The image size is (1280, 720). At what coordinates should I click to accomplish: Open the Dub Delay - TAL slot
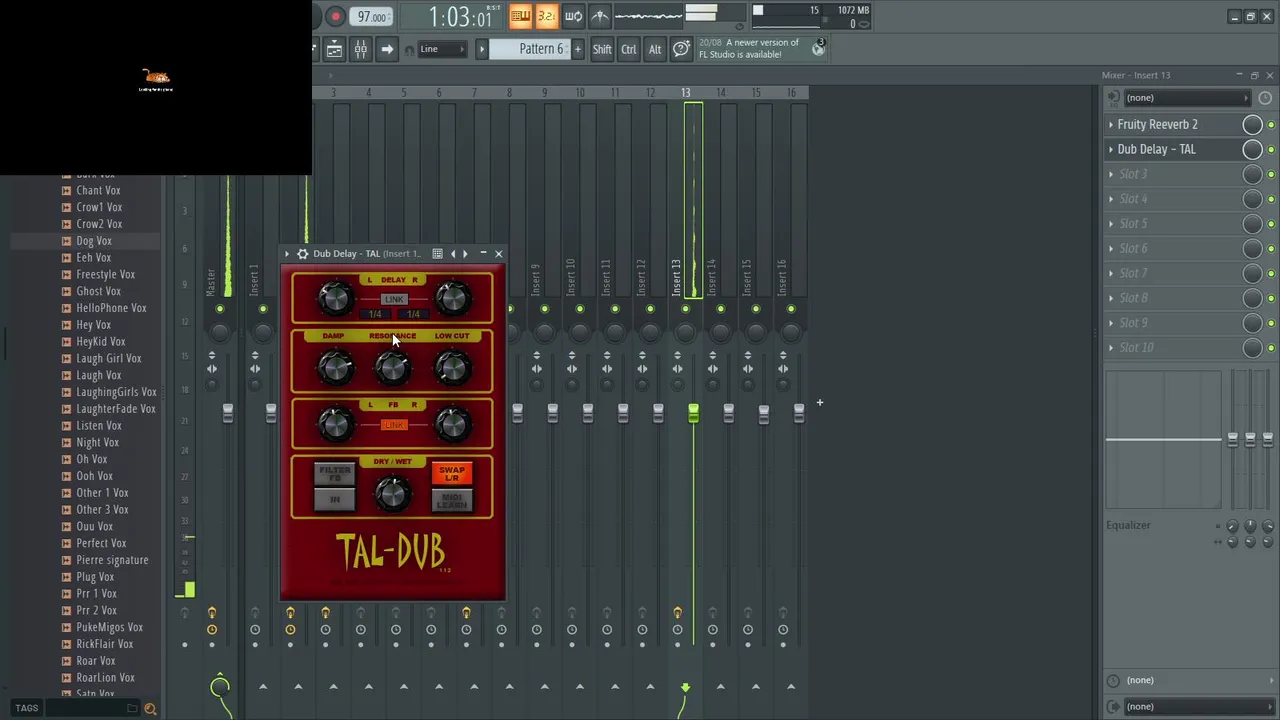point(1156,149)
